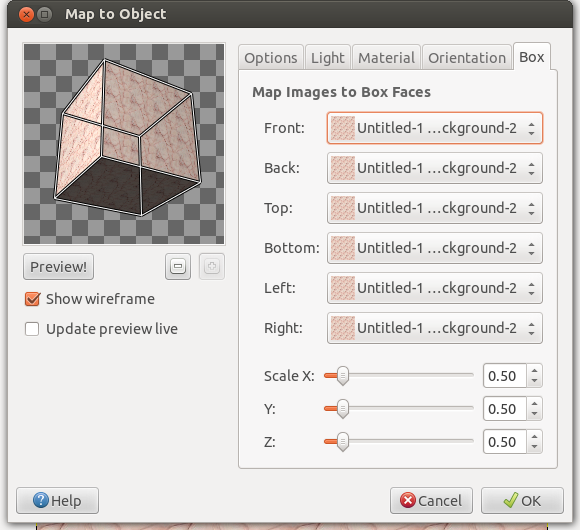Open the Front face image dropdown
The image size is (580, 530).
435,128
